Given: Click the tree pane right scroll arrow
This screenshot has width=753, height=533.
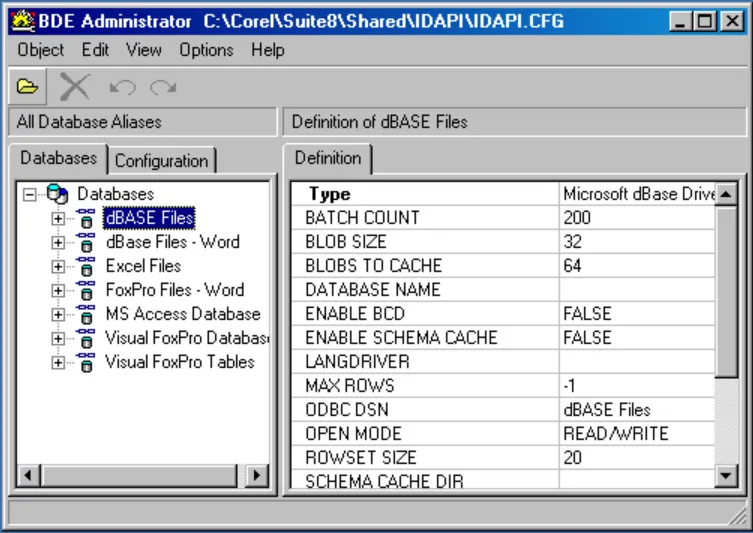Looking at the screenshot, I should 257,475.
